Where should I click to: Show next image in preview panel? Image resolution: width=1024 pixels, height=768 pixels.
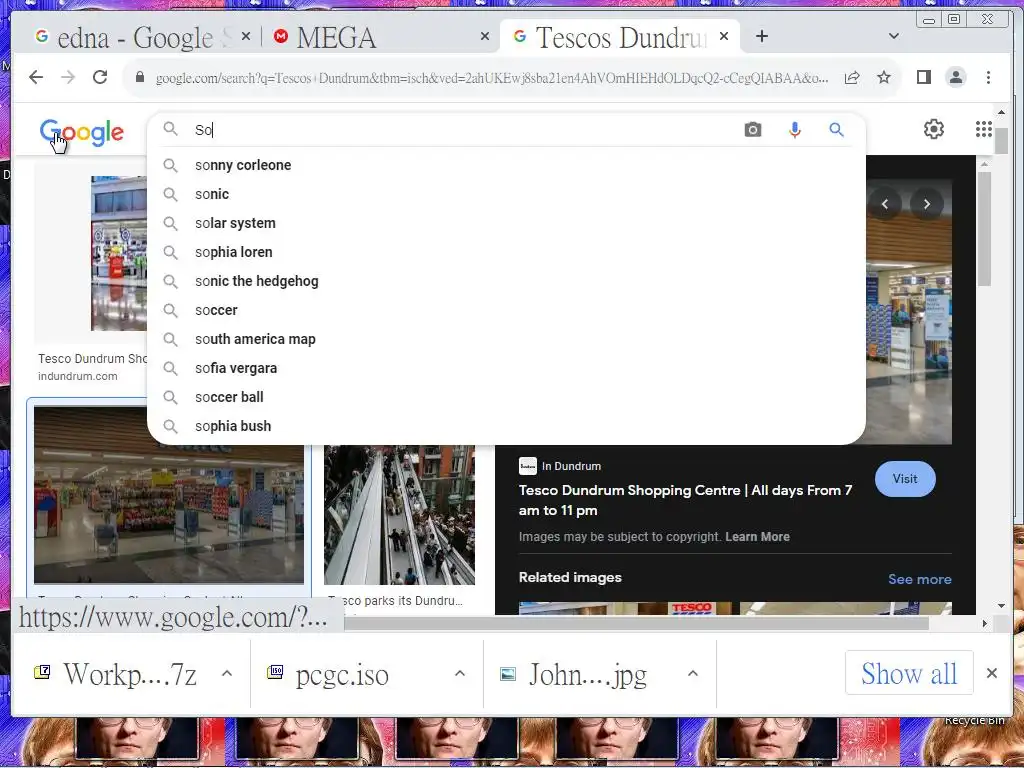[x=926, y=204]
